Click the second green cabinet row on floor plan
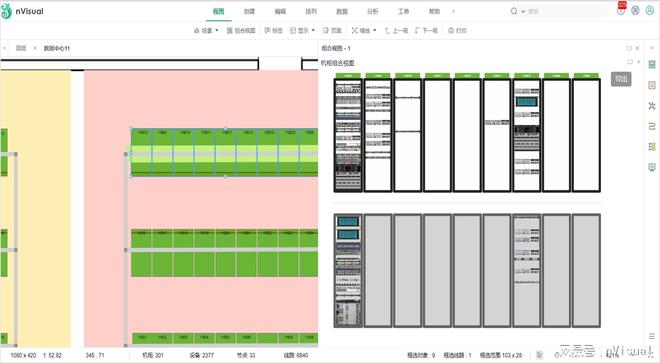This screenshot has height=363, width=660. coord(224,253)
